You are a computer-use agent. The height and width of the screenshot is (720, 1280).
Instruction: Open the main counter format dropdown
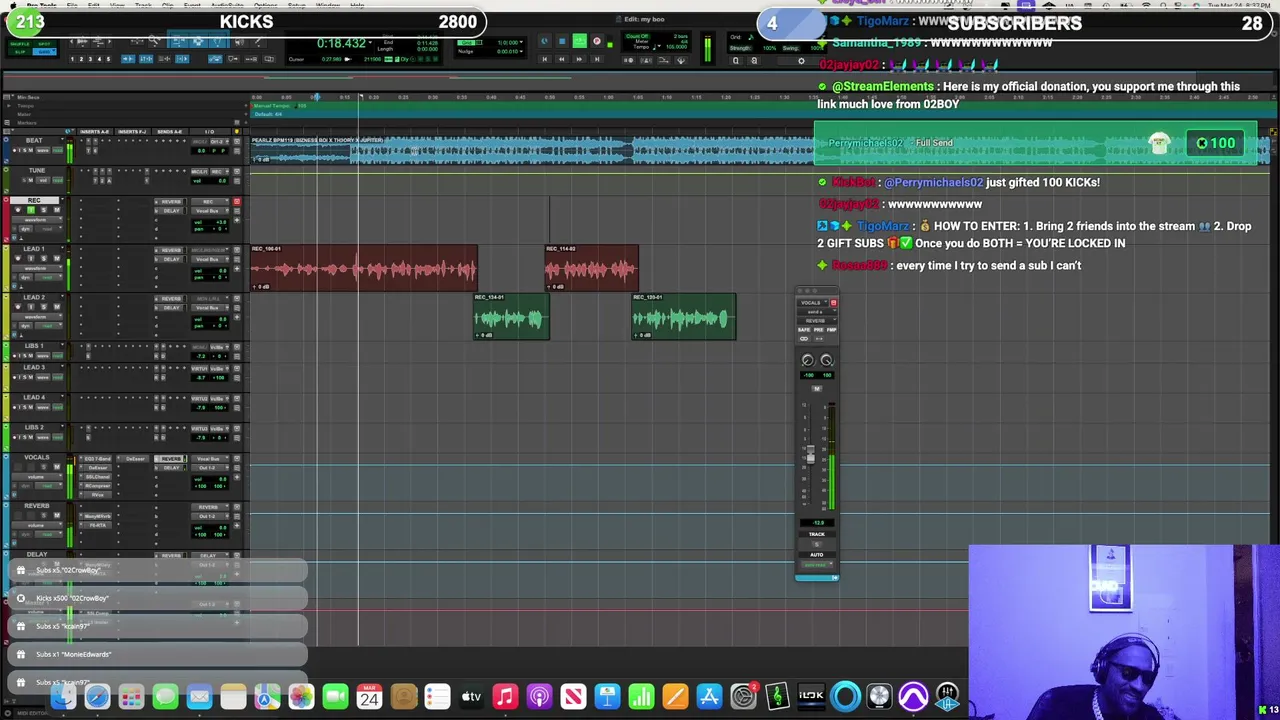coord(370,43)
